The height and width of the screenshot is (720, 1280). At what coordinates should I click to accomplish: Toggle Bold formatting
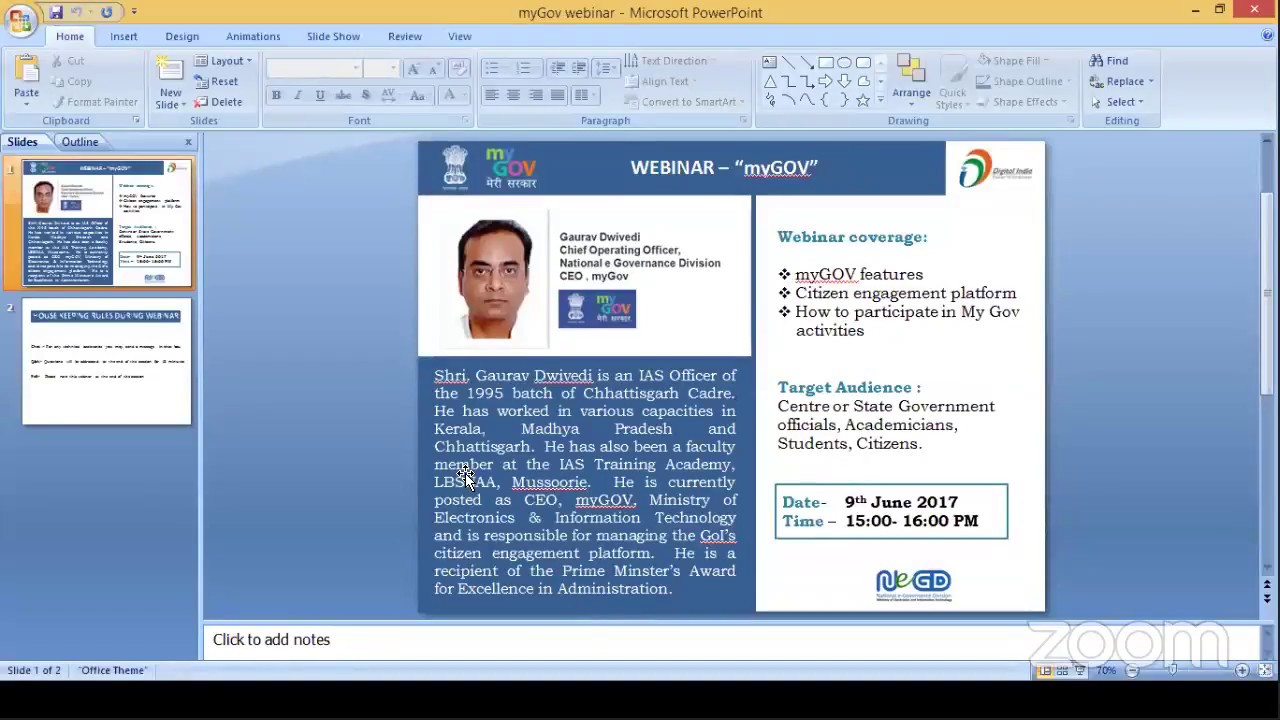276,95
